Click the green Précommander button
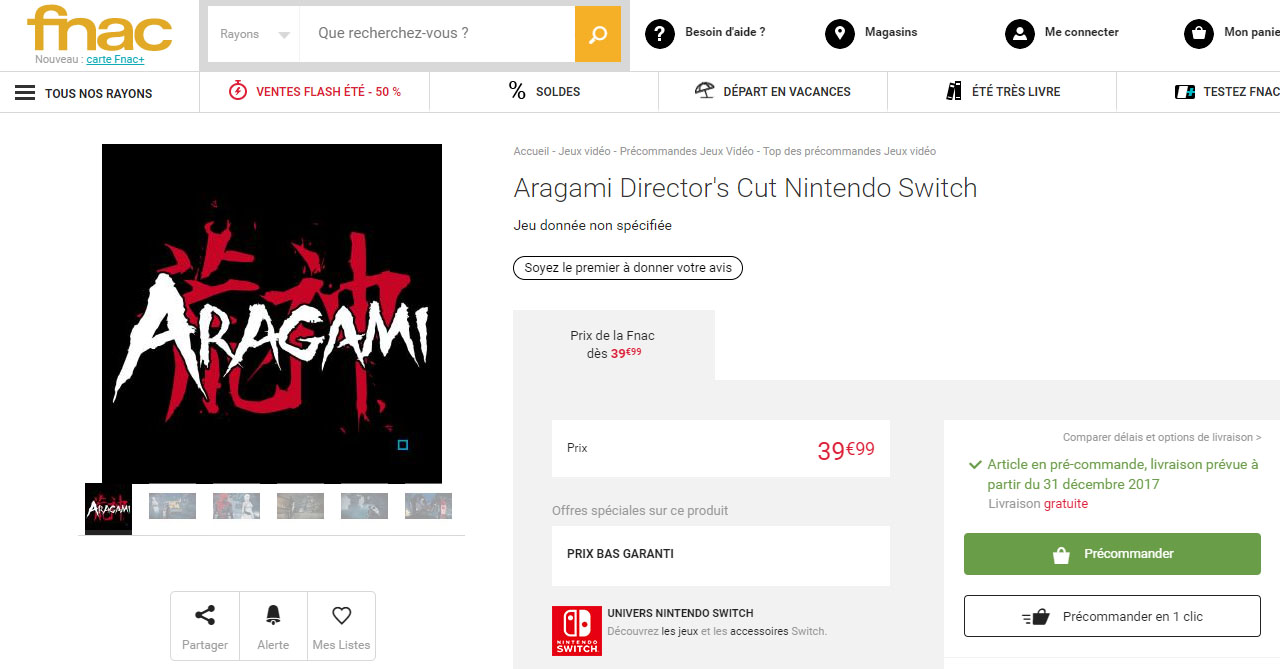This screenshot has width=1280, height=669. pos(1112,554)
